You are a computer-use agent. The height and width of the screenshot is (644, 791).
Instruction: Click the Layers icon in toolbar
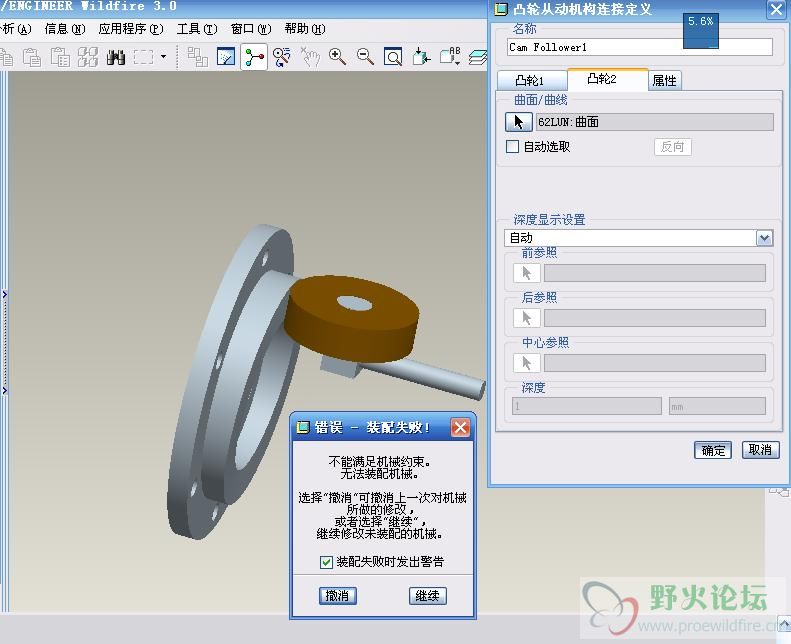(x=477, y=57)
